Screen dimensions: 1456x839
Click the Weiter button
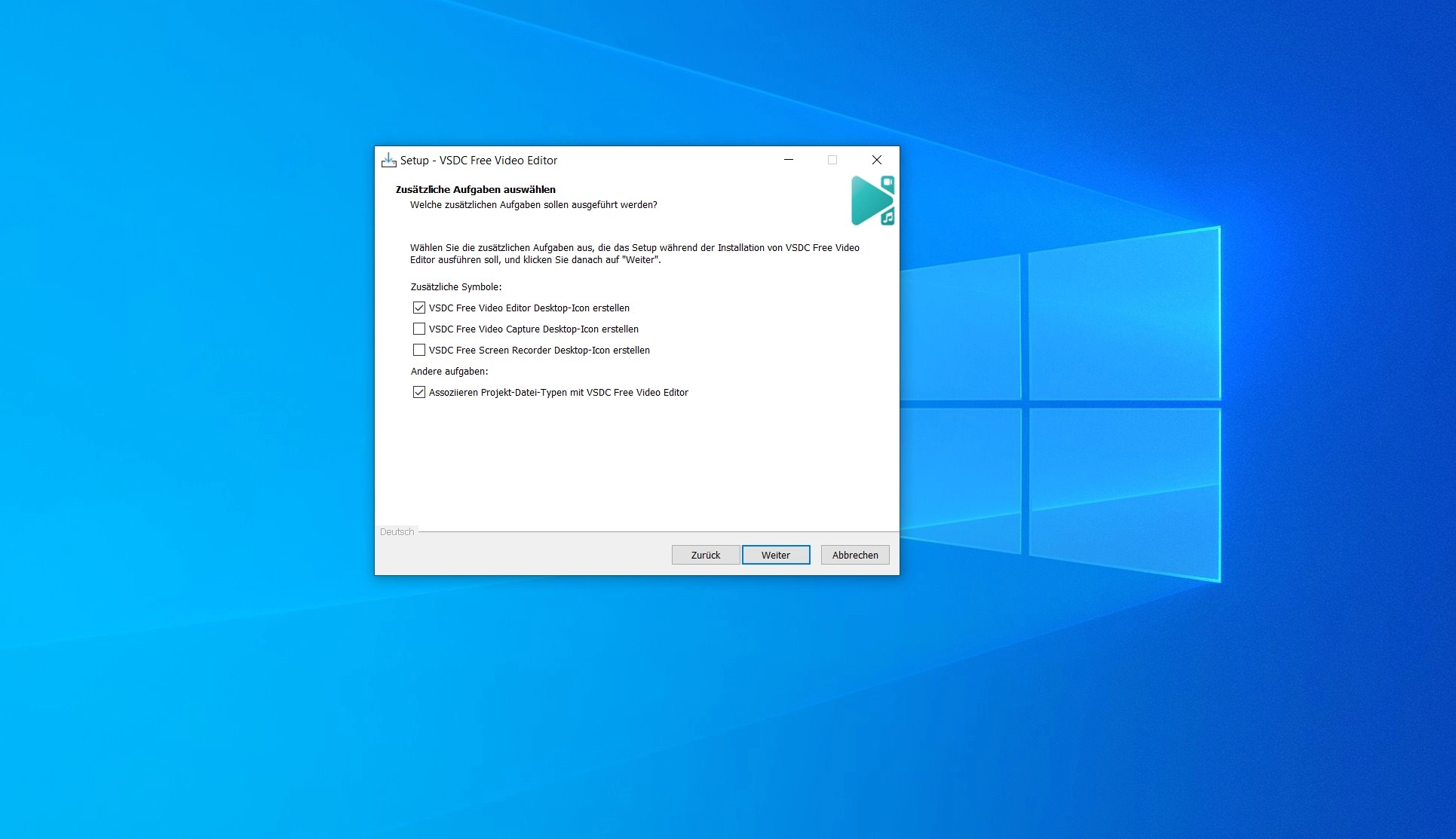[x=775, y=554]
